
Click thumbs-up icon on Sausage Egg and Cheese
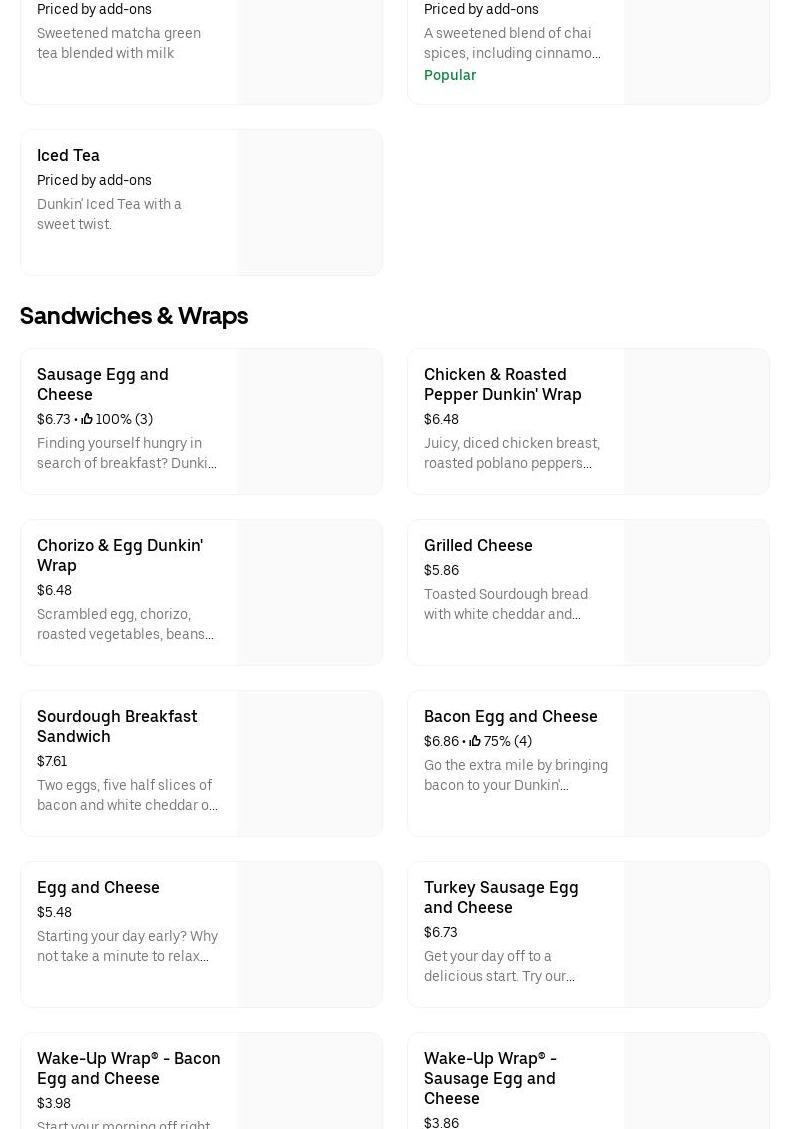coord(87,420)
